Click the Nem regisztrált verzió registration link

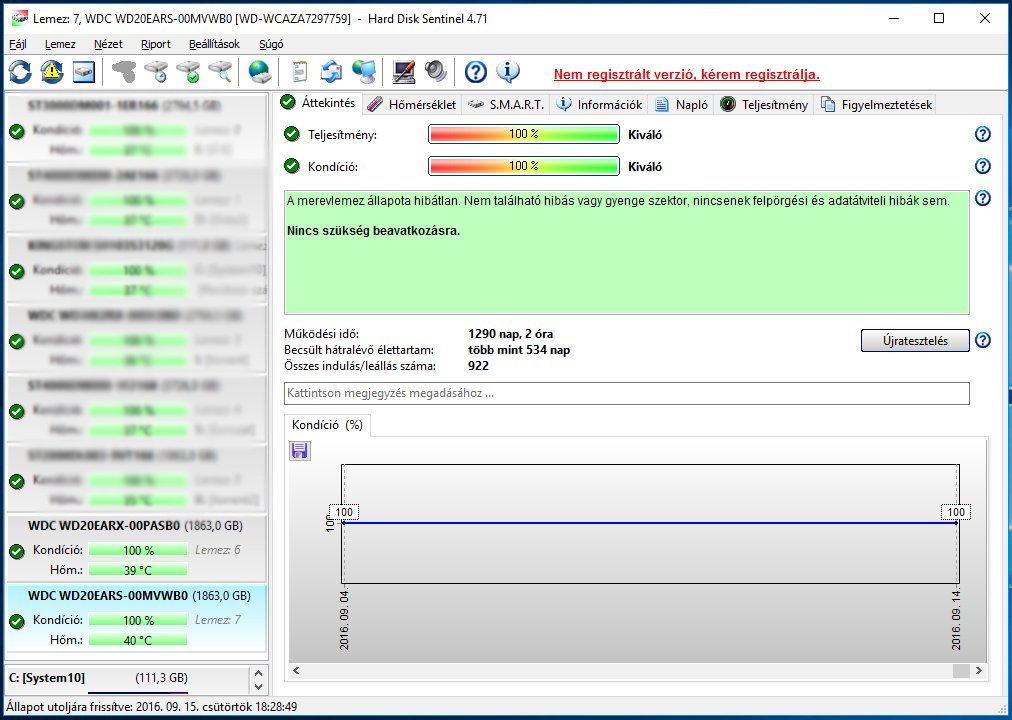pos(687,75)
